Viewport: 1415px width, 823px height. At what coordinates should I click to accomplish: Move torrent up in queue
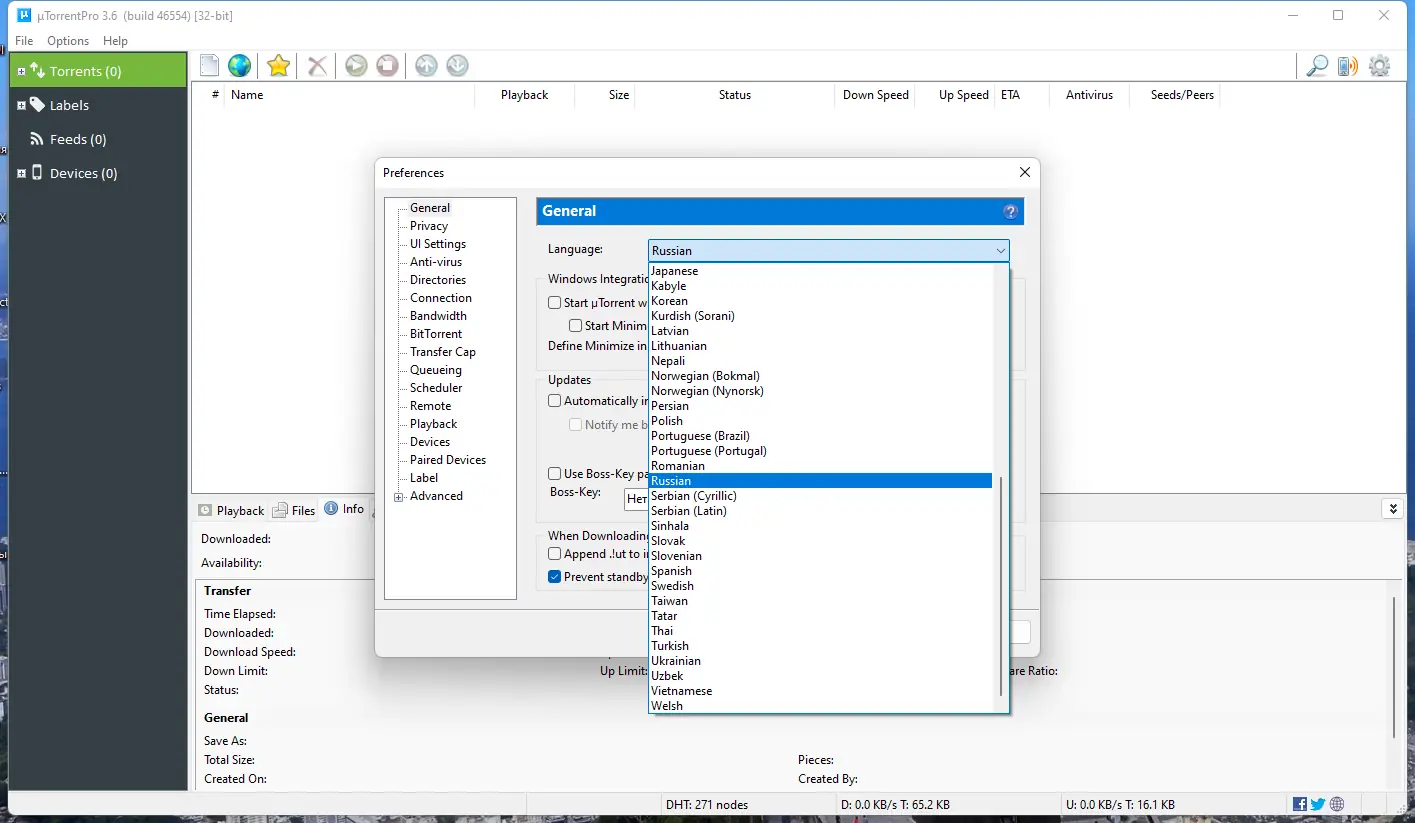425,65
